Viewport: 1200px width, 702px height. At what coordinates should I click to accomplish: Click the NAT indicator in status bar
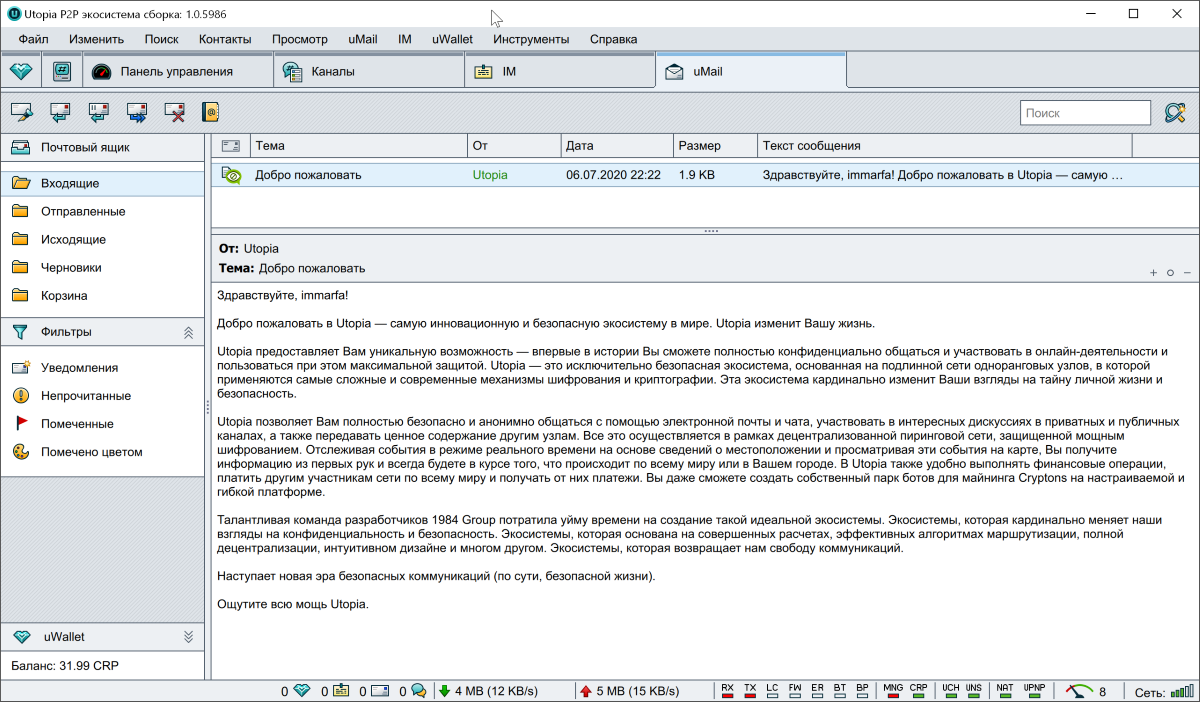[1004, 691]
